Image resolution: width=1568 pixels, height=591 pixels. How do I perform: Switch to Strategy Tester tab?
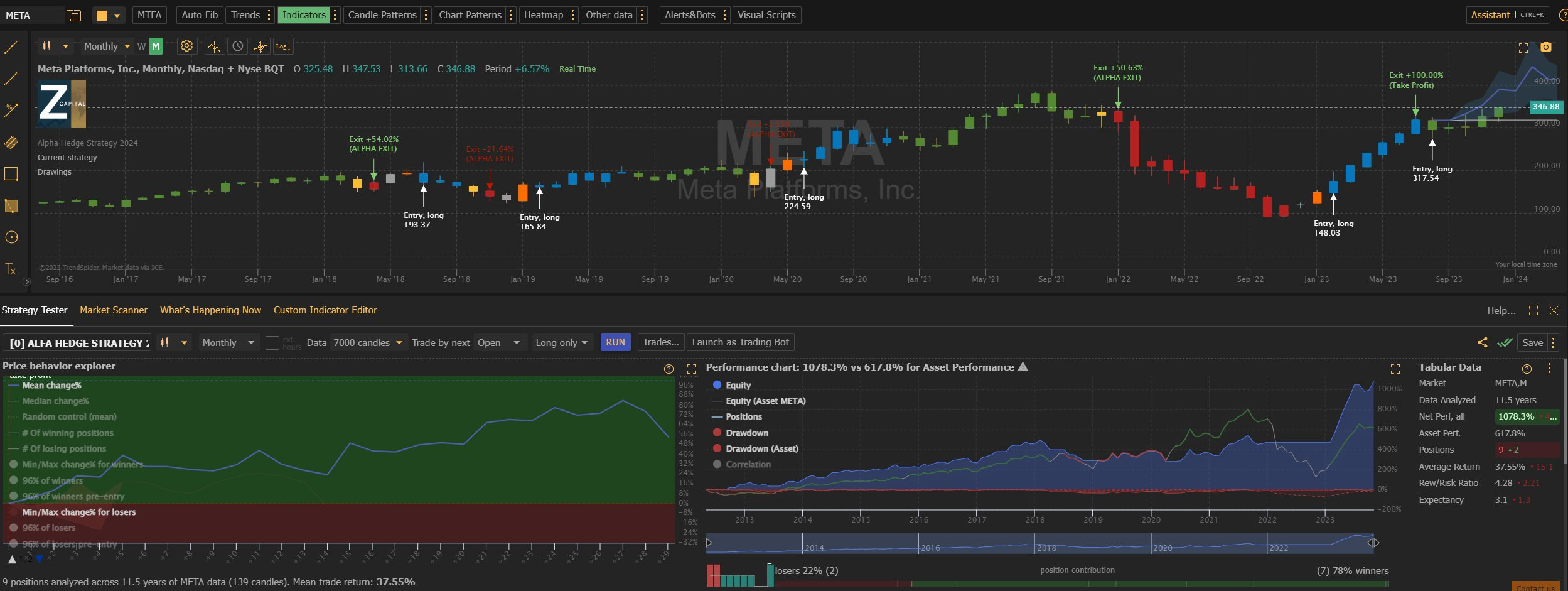point(35,310)
